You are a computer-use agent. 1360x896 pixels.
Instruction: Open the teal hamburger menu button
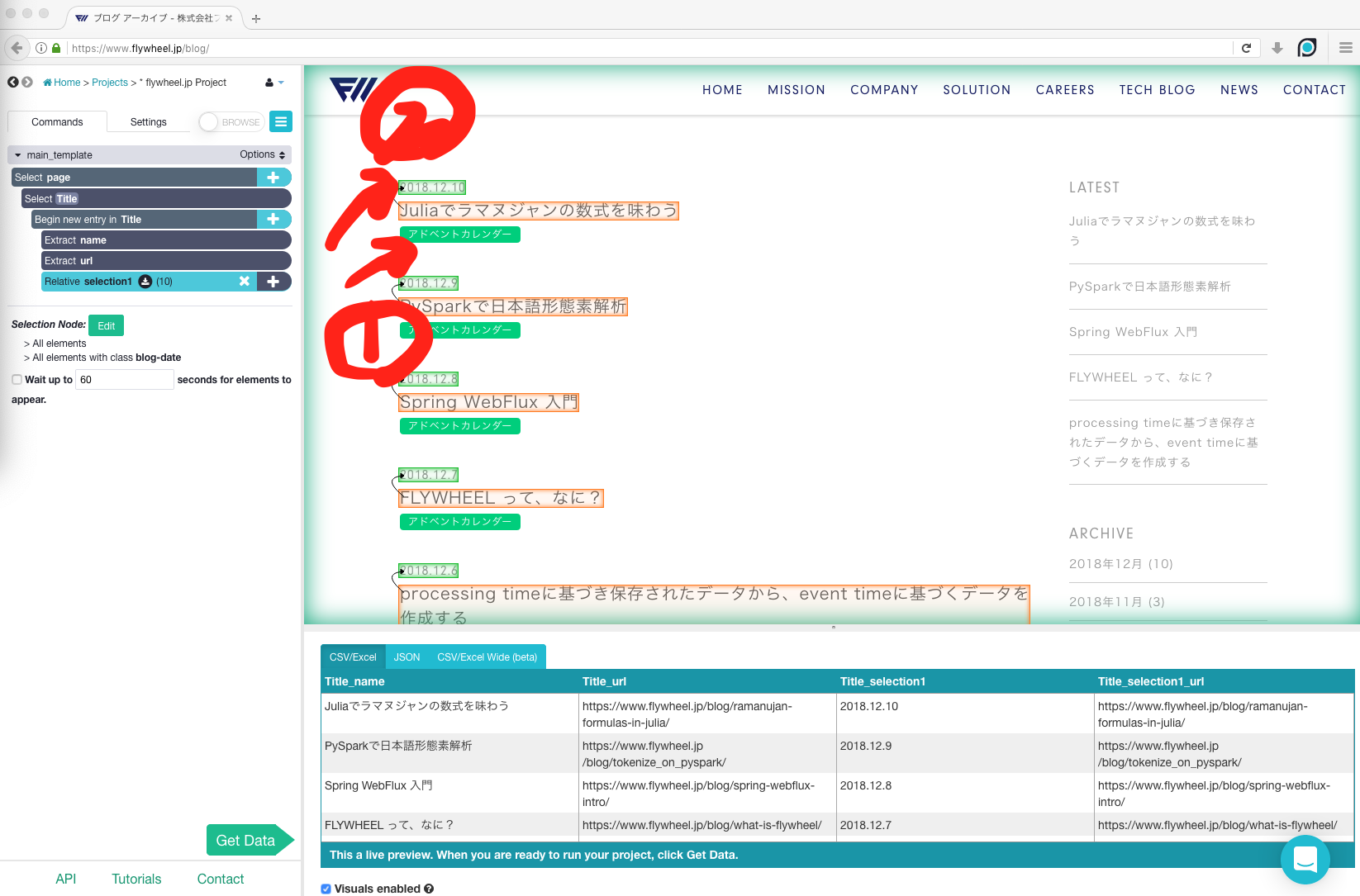281,122
